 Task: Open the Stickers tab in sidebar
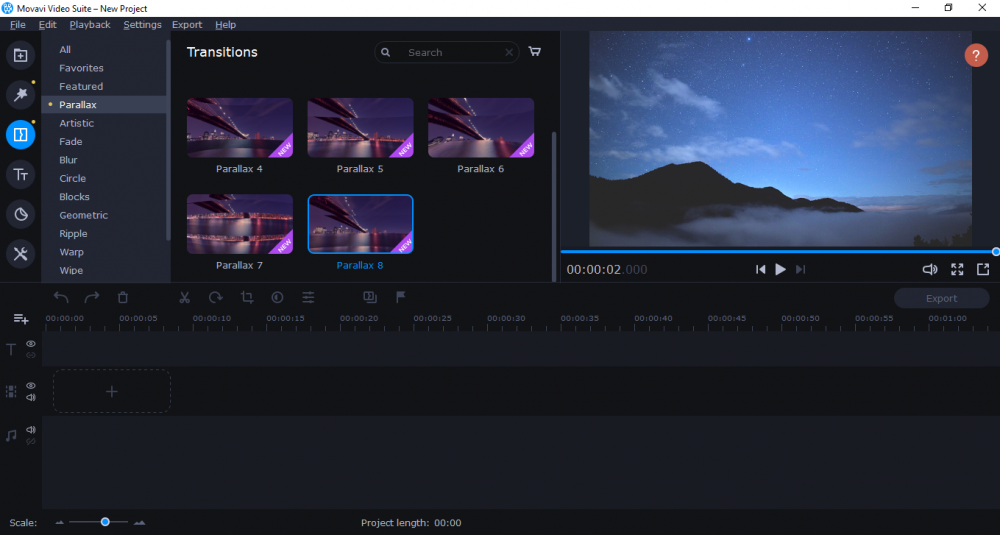20,214
